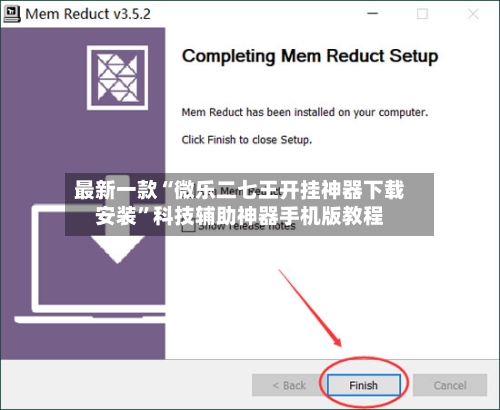
Task: Close the setup window with X
Action: (x=473, y=14)
